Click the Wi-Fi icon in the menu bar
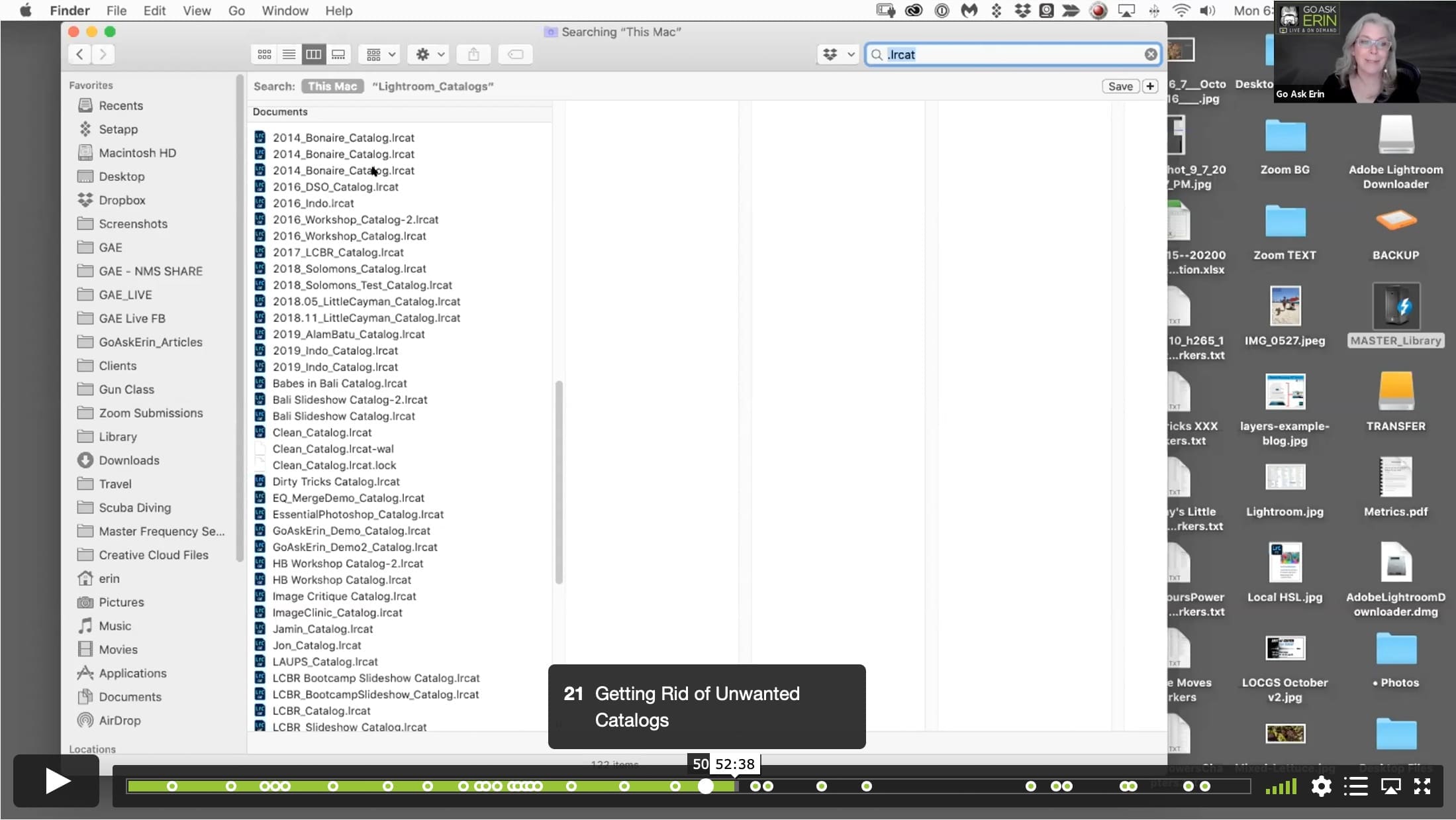The width and height of the screenshot is (1456, 820). 1181,11
